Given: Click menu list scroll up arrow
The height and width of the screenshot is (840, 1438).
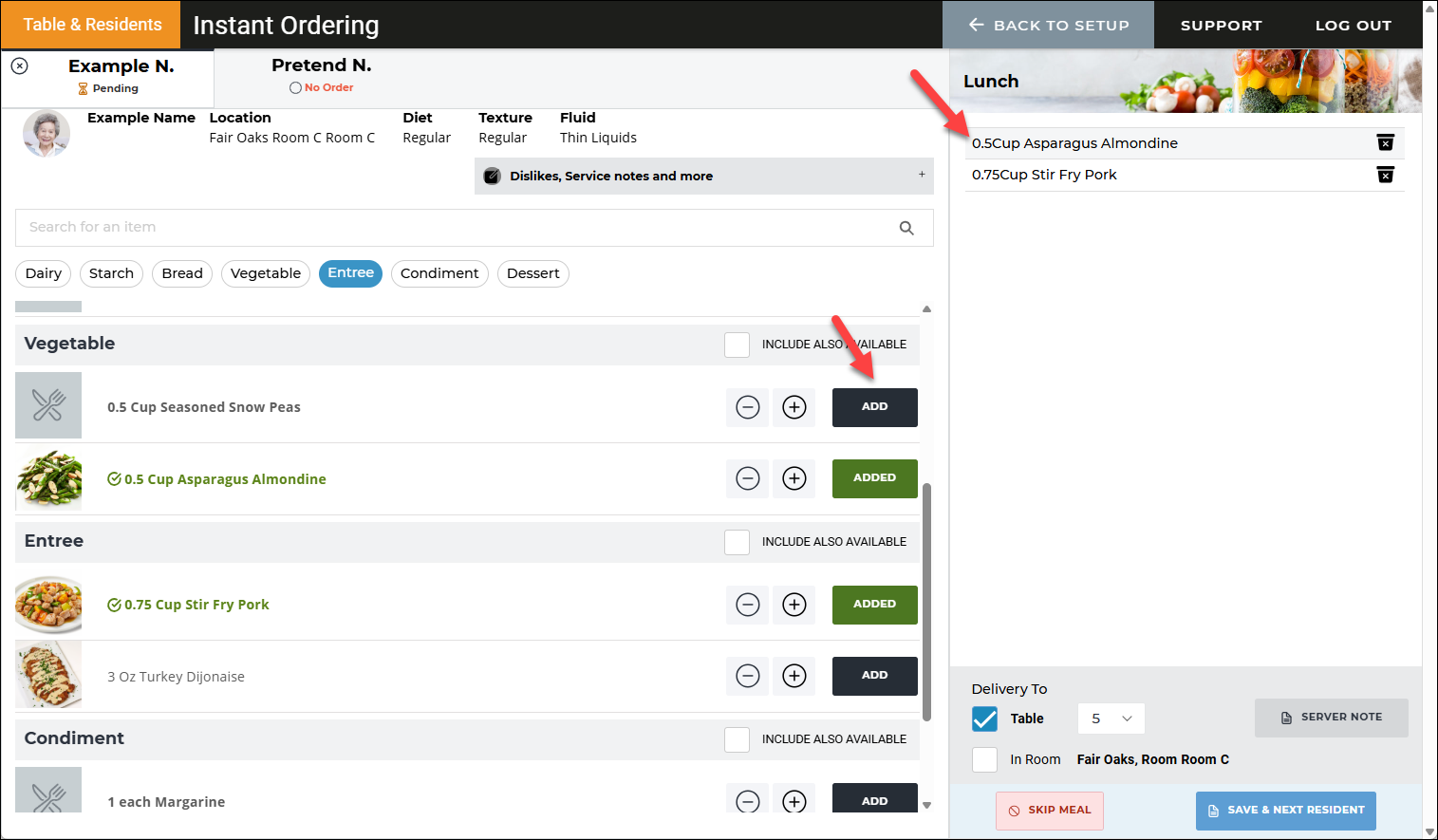Looking at the screenshot, I should pyautogui.click(x=926, y=308).
